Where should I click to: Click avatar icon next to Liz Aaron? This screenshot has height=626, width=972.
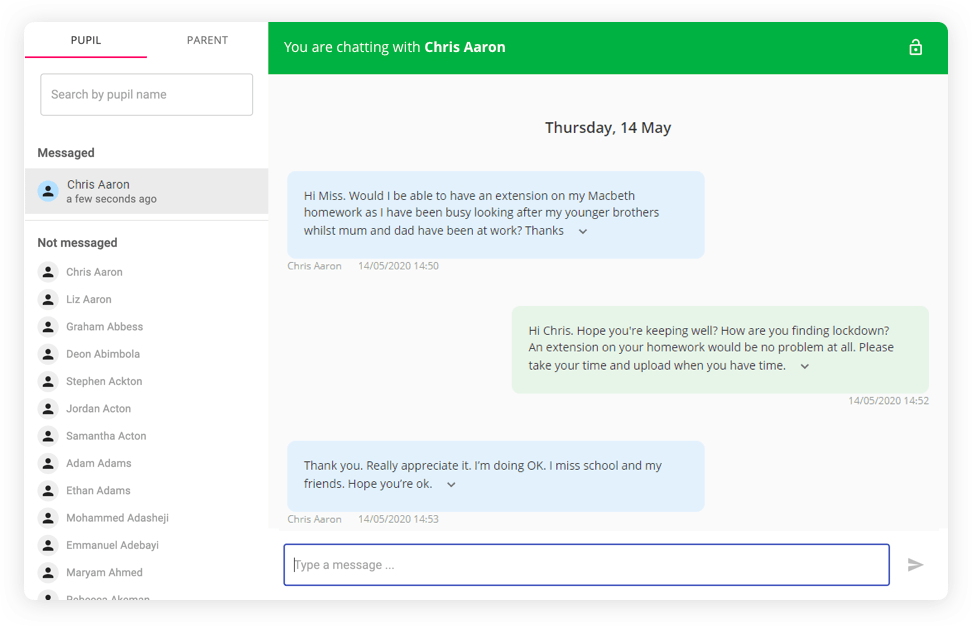pyautogui.click(x=48, y=299)
